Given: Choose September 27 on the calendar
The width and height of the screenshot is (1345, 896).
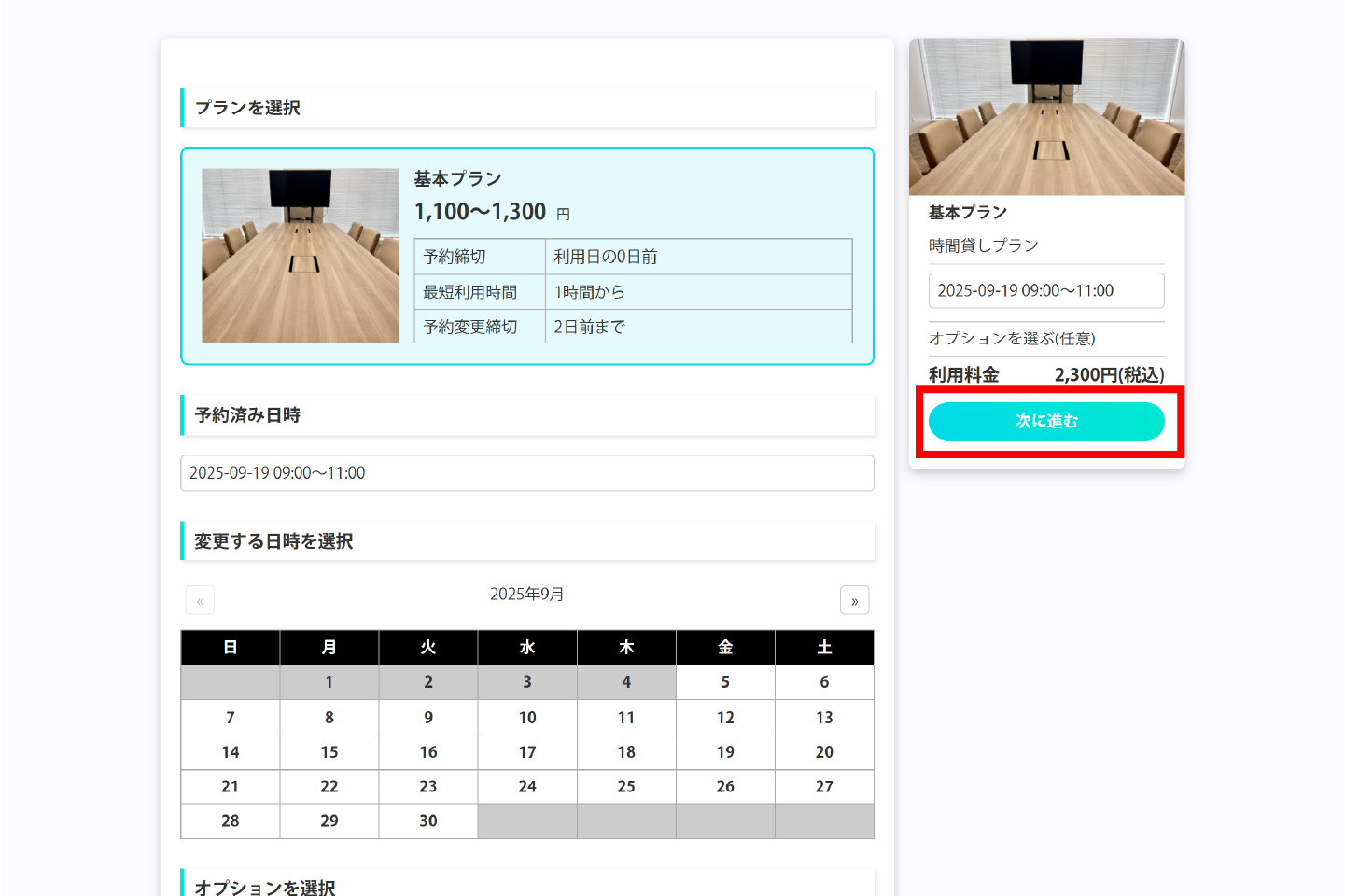Looking at the screenshot, I should click(824, 787).
